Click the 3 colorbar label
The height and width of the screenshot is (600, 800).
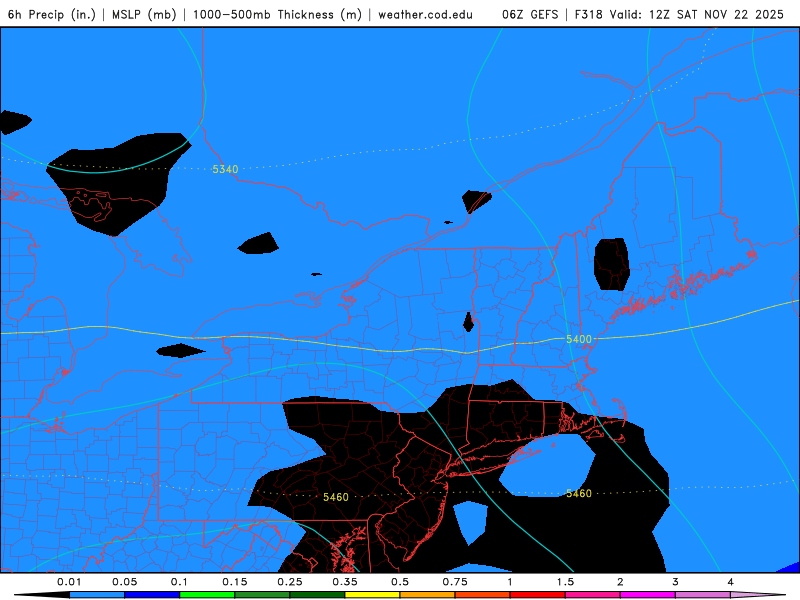[676, 582]
